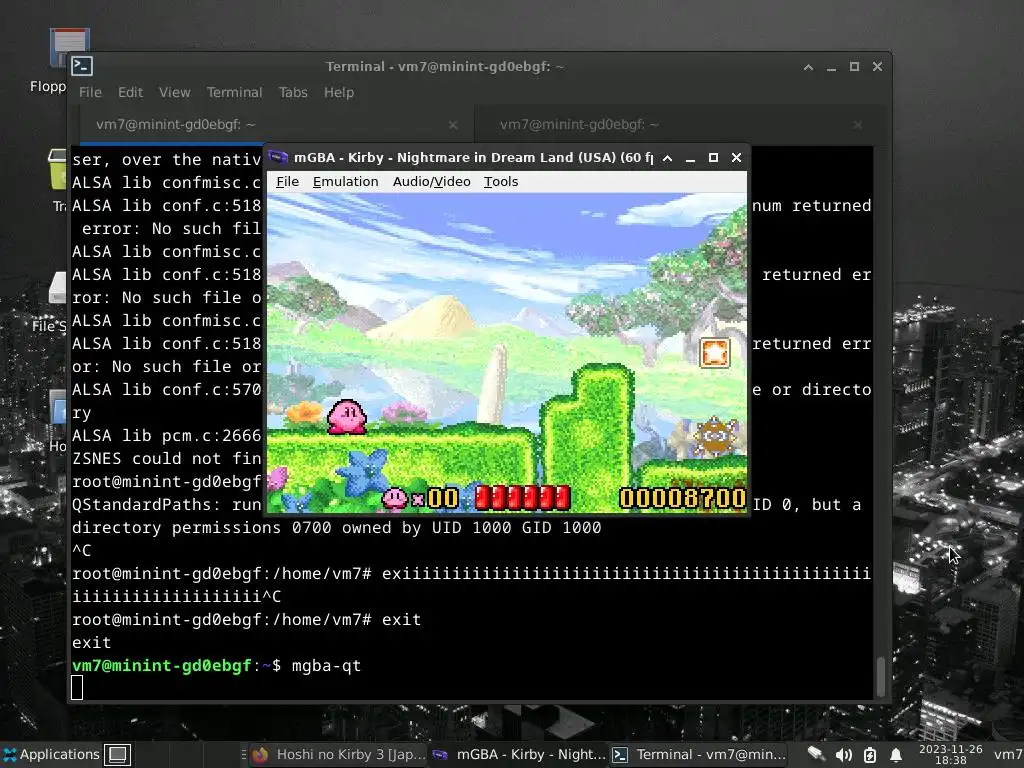Image resolution: width=1024 pixels, height=768 pixels.
Task: Roll up the mGBA window with the arrow button
Action: pyautogui.click(x=667, y=158)
